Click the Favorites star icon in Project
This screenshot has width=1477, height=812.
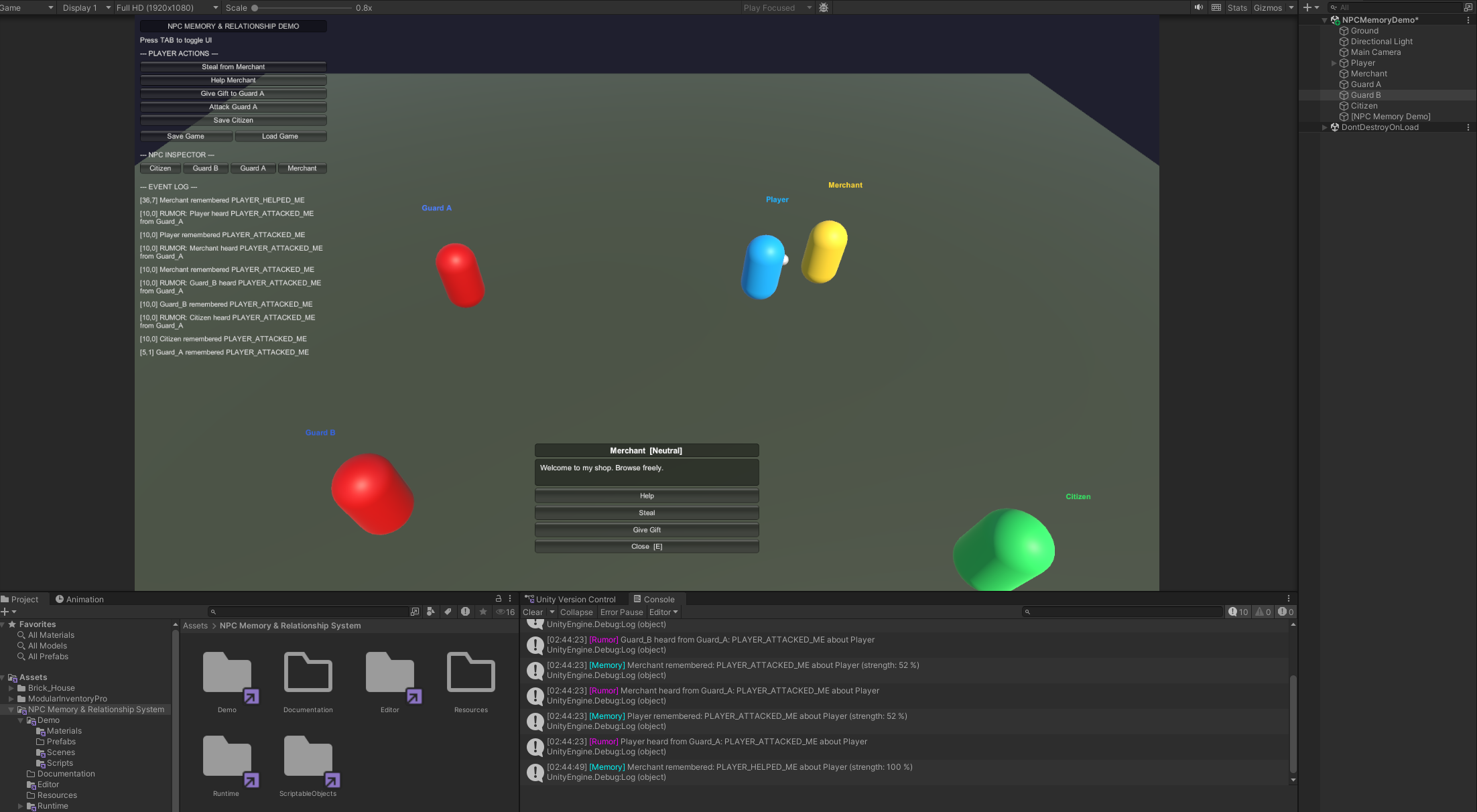tap(483, 612)
